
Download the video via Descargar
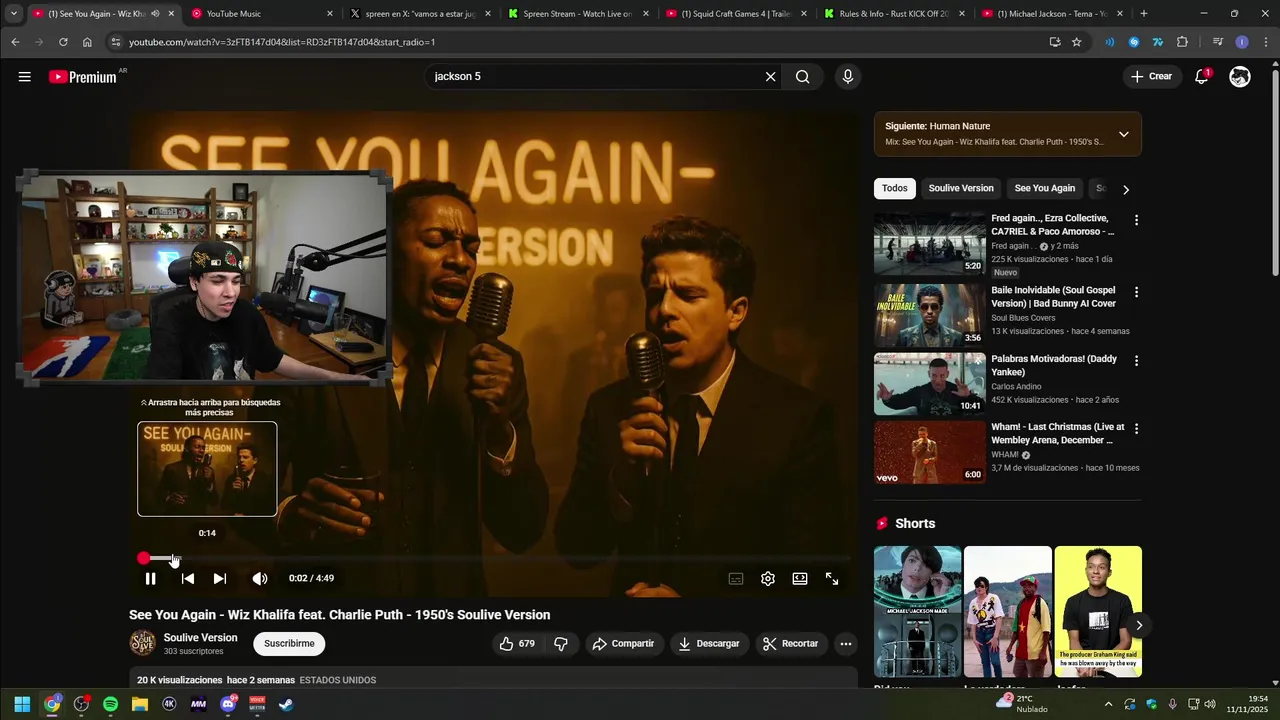(709, 644)
